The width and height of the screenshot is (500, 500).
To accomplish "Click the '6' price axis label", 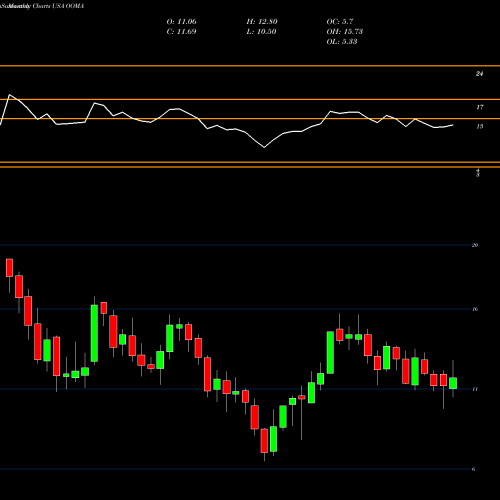I will [x=473, y=469].
